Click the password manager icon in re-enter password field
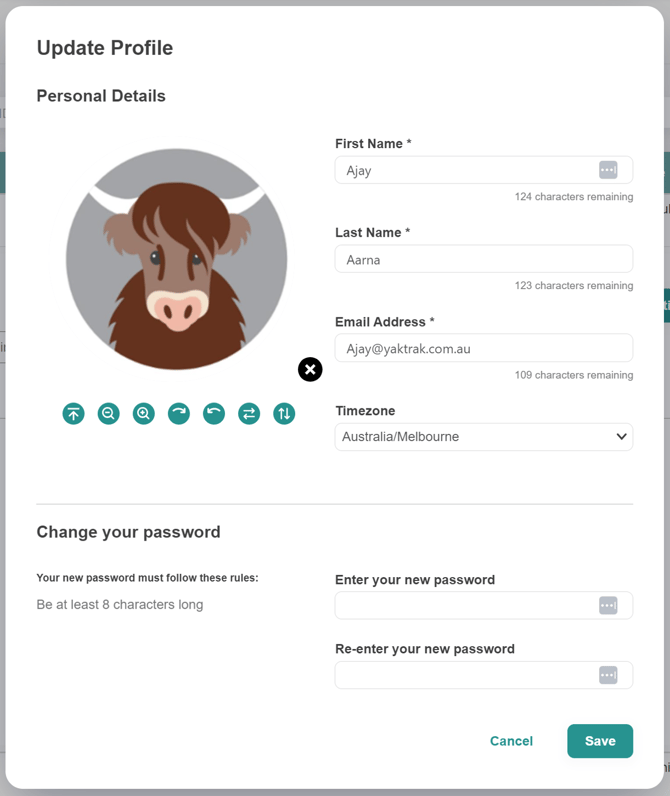Image resolution: width=670 pixels, height=796 pixels. pos(608,675)
